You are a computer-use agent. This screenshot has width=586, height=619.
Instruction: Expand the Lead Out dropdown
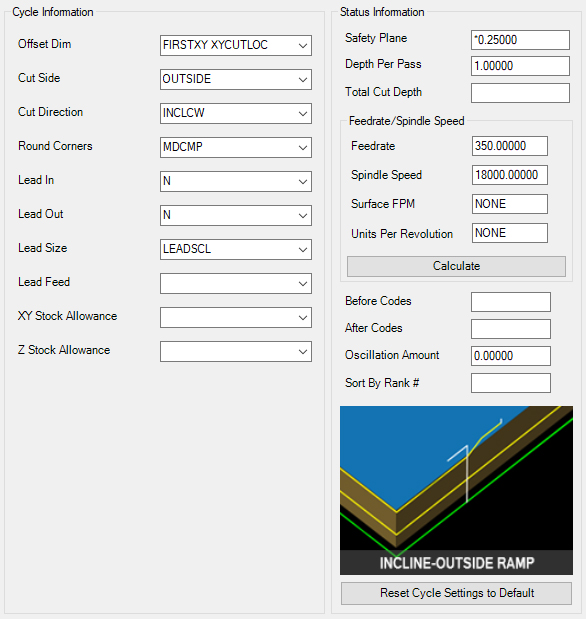point(236,215)
